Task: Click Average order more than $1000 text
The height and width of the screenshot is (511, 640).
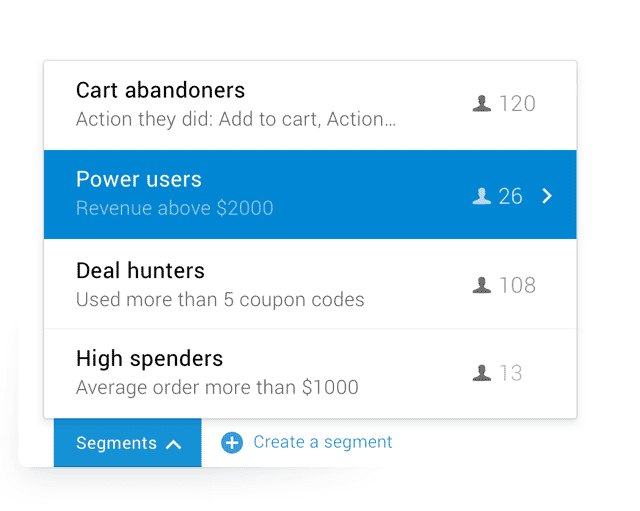Action: point(217,387)
